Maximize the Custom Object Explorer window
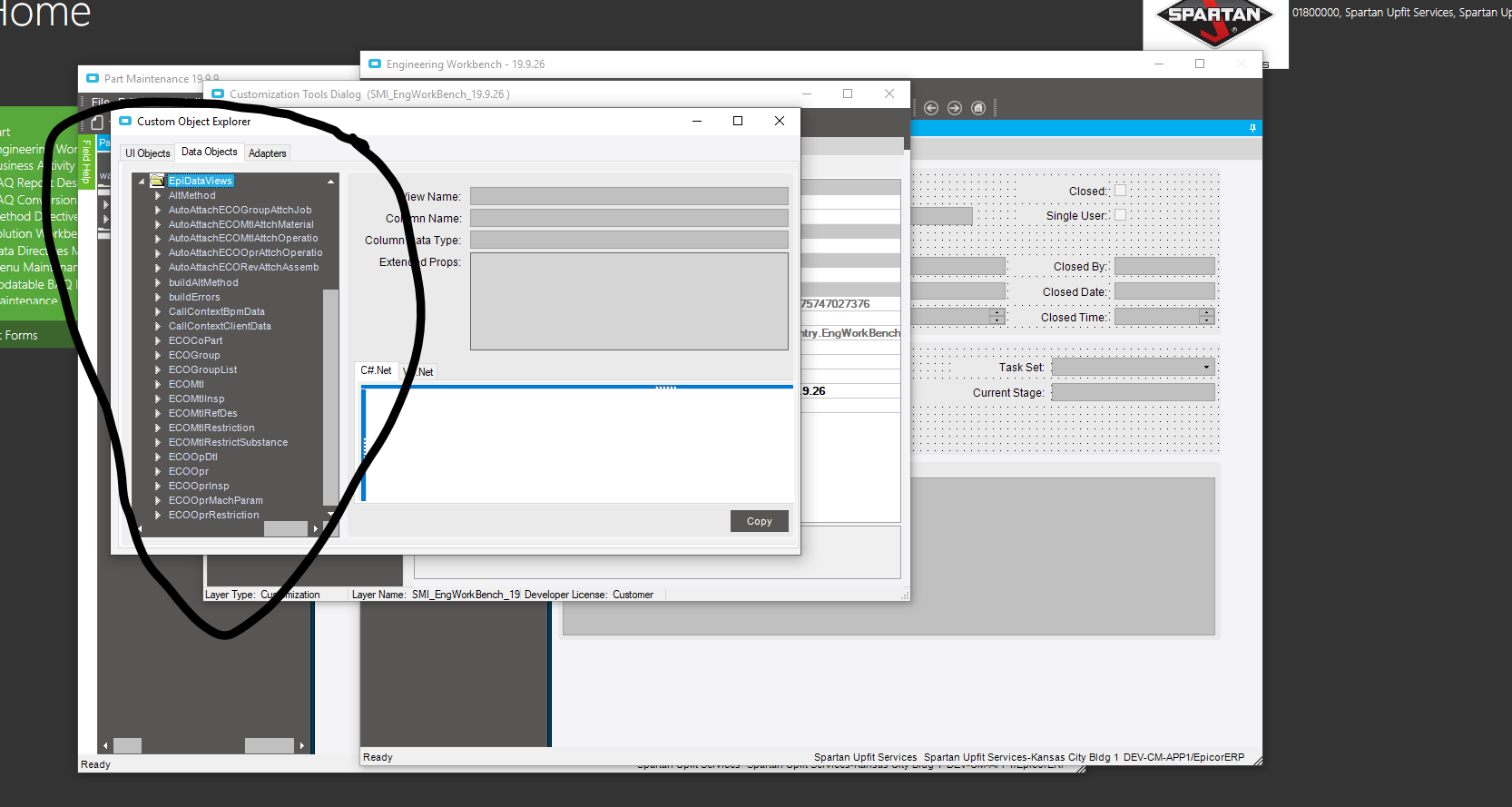This screenshot has width=1512, height=807. [738, 121]
